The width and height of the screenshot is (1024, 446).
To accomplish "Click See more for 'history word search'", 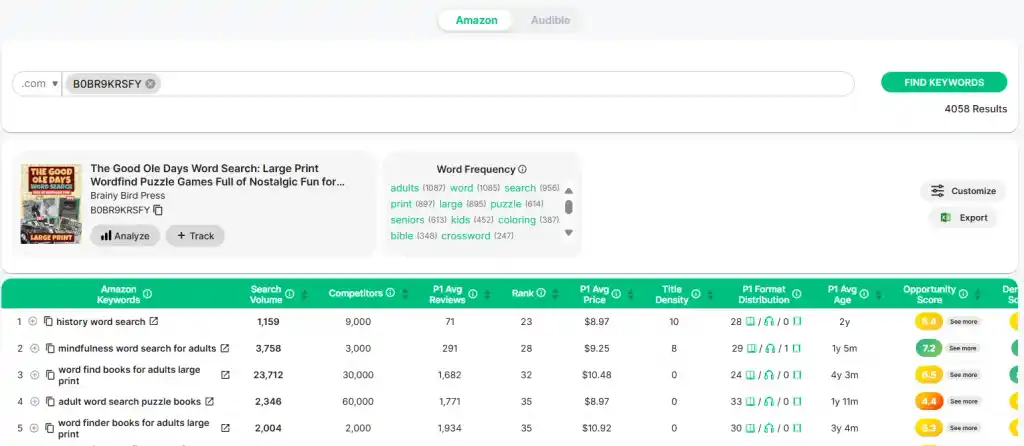I will [963, 321].
